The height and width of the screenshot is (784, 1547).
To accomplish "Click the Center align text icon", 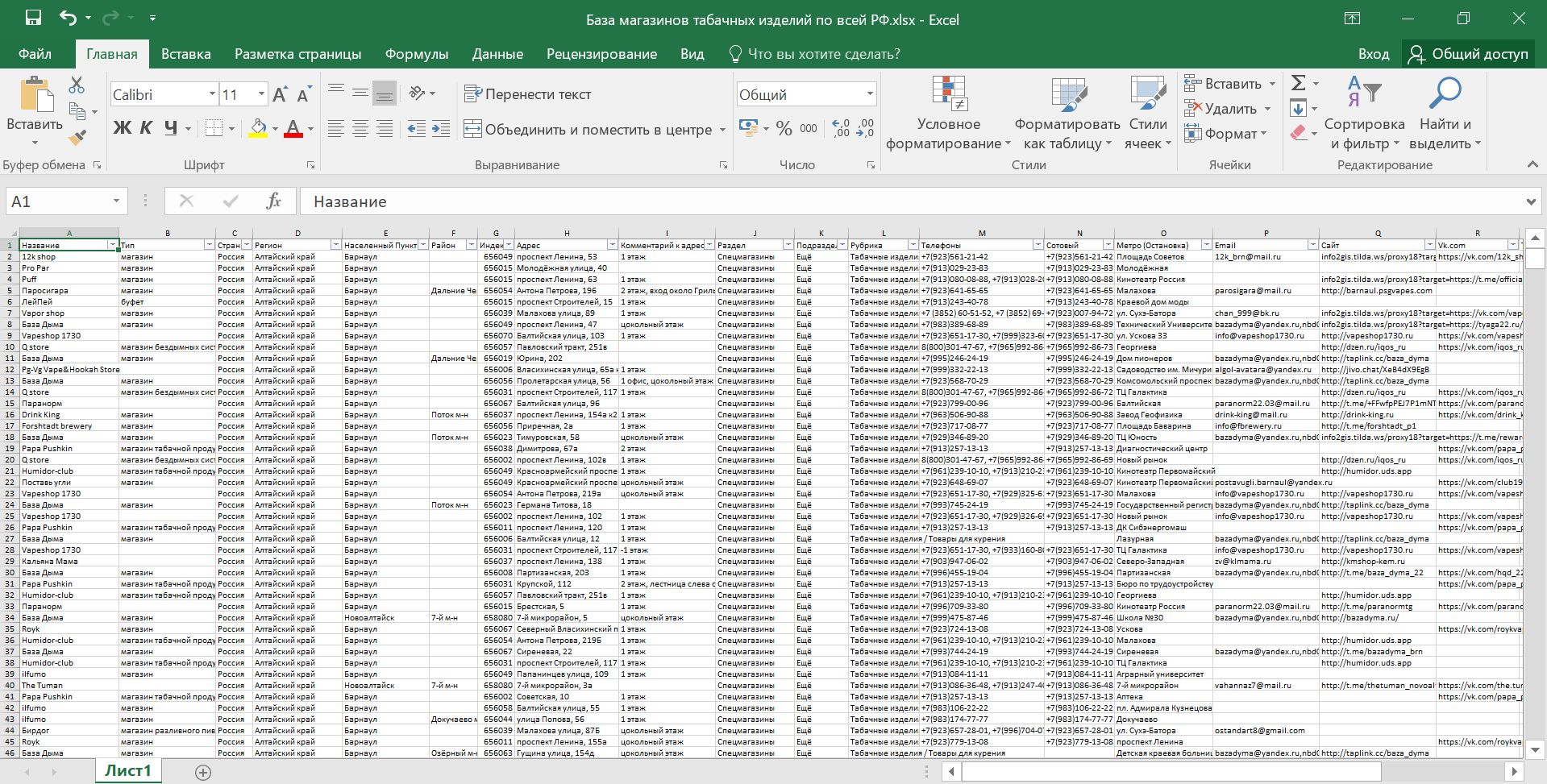I will coord(360,129).
